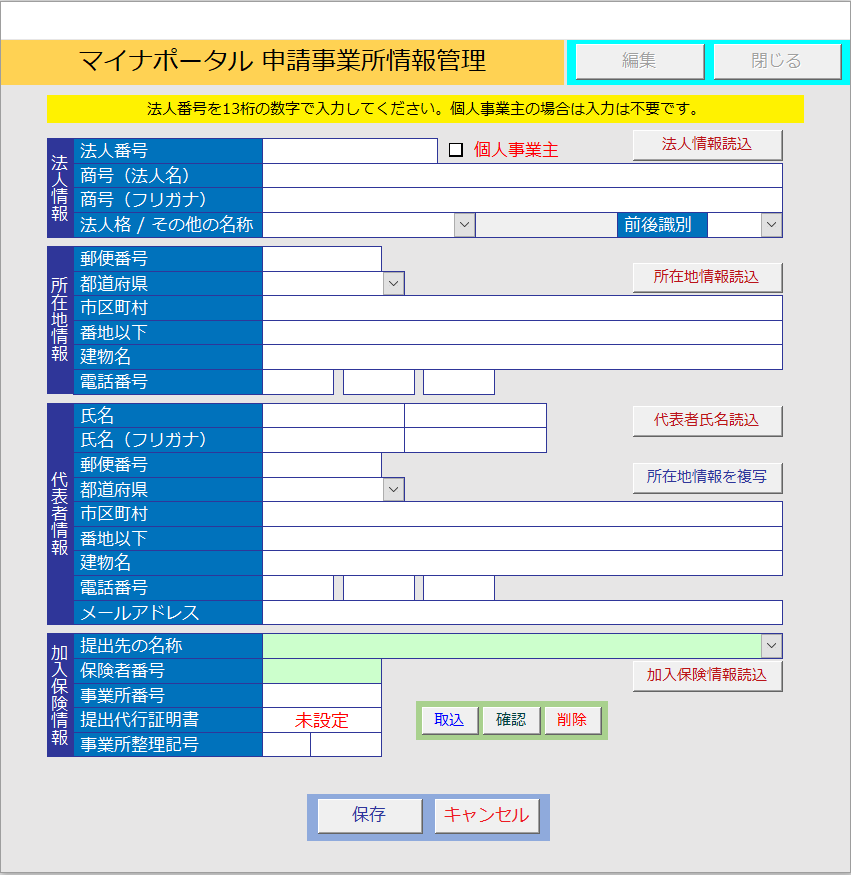Click the 法人番号 input field
Screen dimensions: 851x875
tap(349, 151)
